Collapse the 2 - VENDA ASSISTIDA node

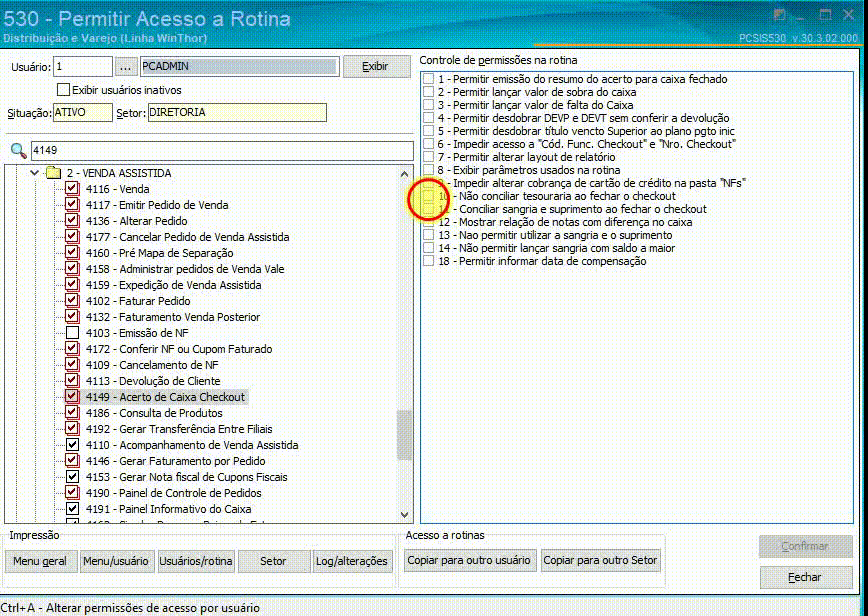(x=34, y=173)
